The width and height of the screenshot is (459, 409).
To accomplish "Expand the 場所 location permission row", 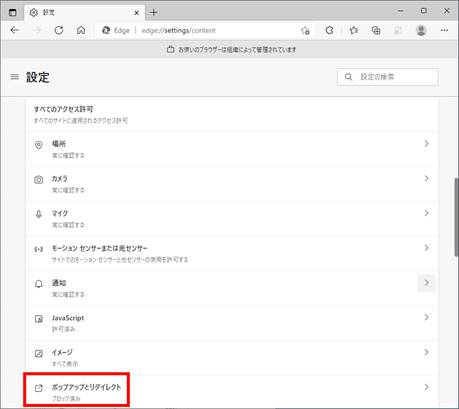I will pos(232,149).
